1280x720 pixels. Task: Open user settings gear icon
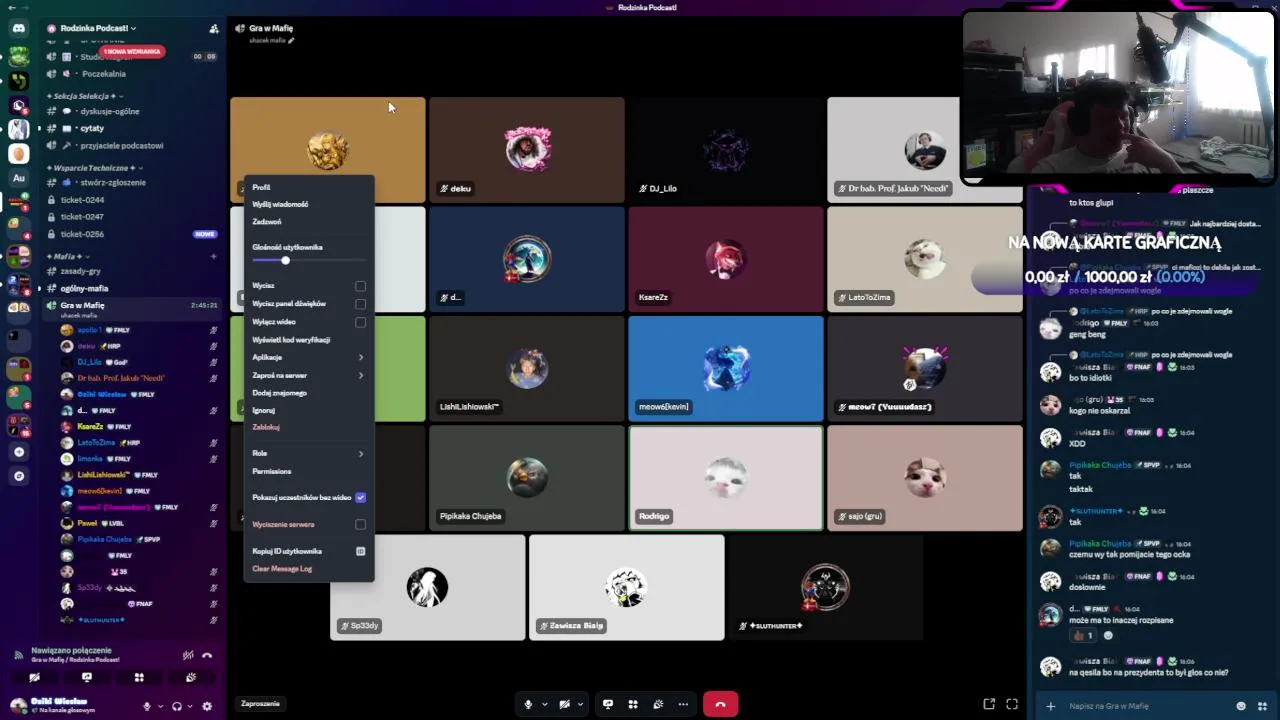207,706
